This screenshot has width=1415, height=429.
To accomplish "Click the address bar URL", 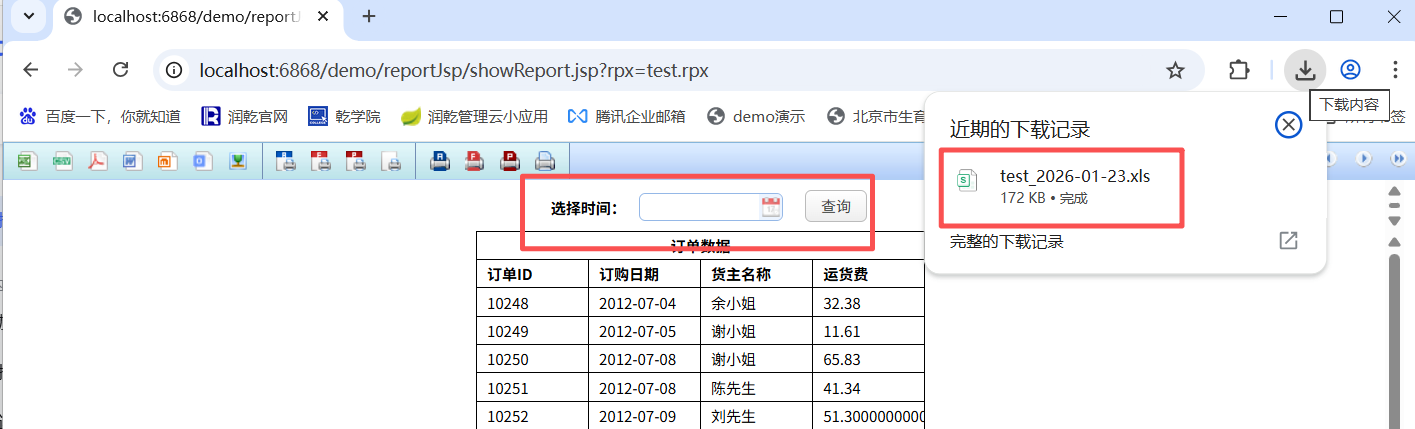I will [x=454, y=70].
